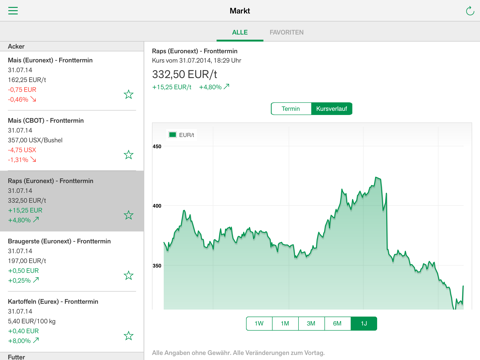Click the +0,50 EUR change
The height and width of the screenshot is (360, 480).
pos(23,270)
